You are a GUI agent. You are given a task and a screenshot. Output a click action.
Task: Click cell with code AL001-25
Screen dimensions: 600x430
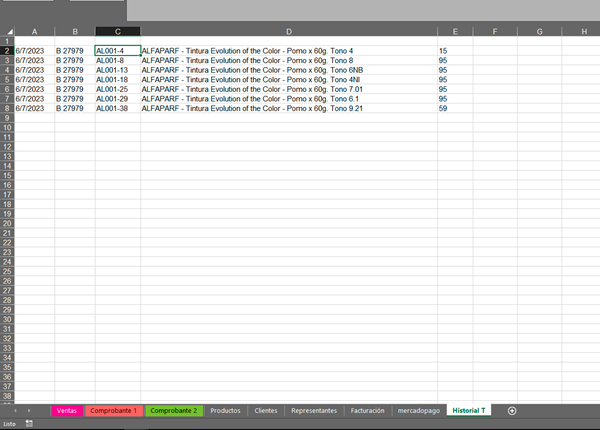(x=118, y=89)
